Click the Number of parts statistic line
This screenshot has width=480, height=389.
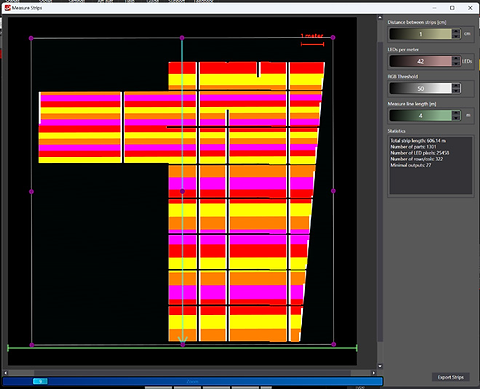(413, 147)
